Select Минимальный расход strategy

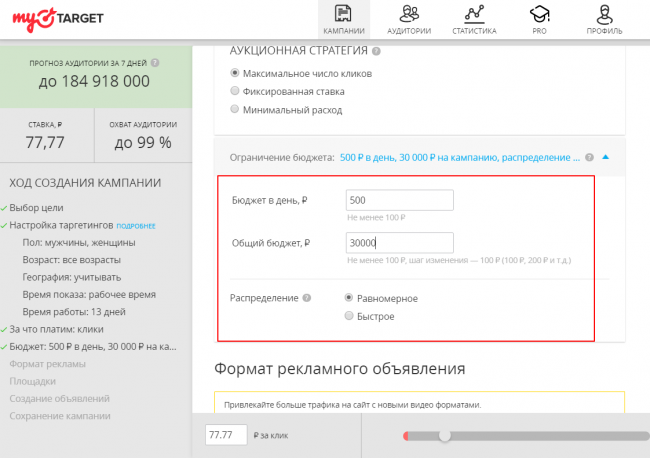(x=235, y=109)
